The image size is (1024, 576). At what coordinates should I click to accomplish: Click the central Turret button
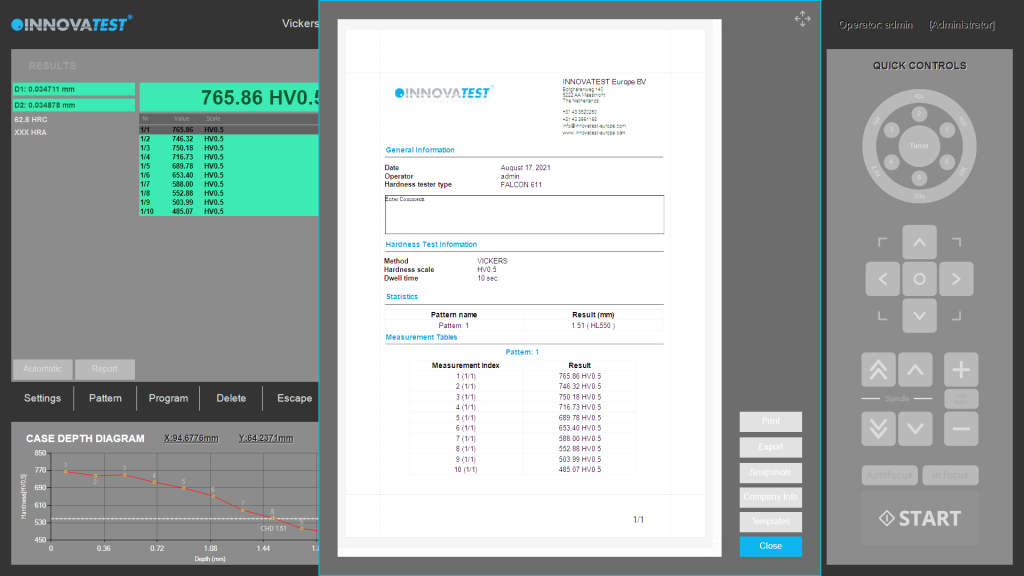click(x=920, y=146)
